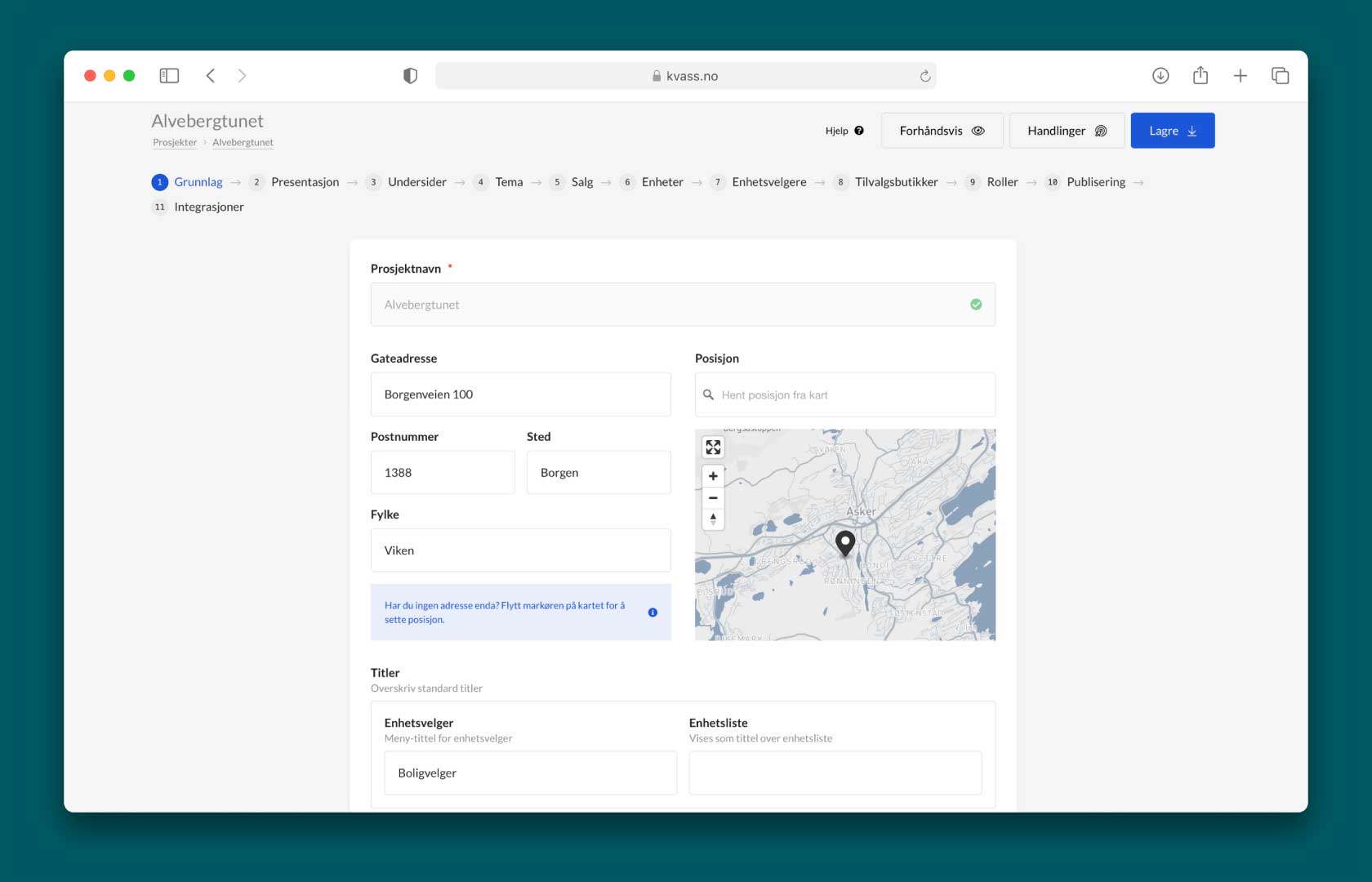Reset map bearing with compass icon
The image size is (1372, 882).
coord(713,519)
